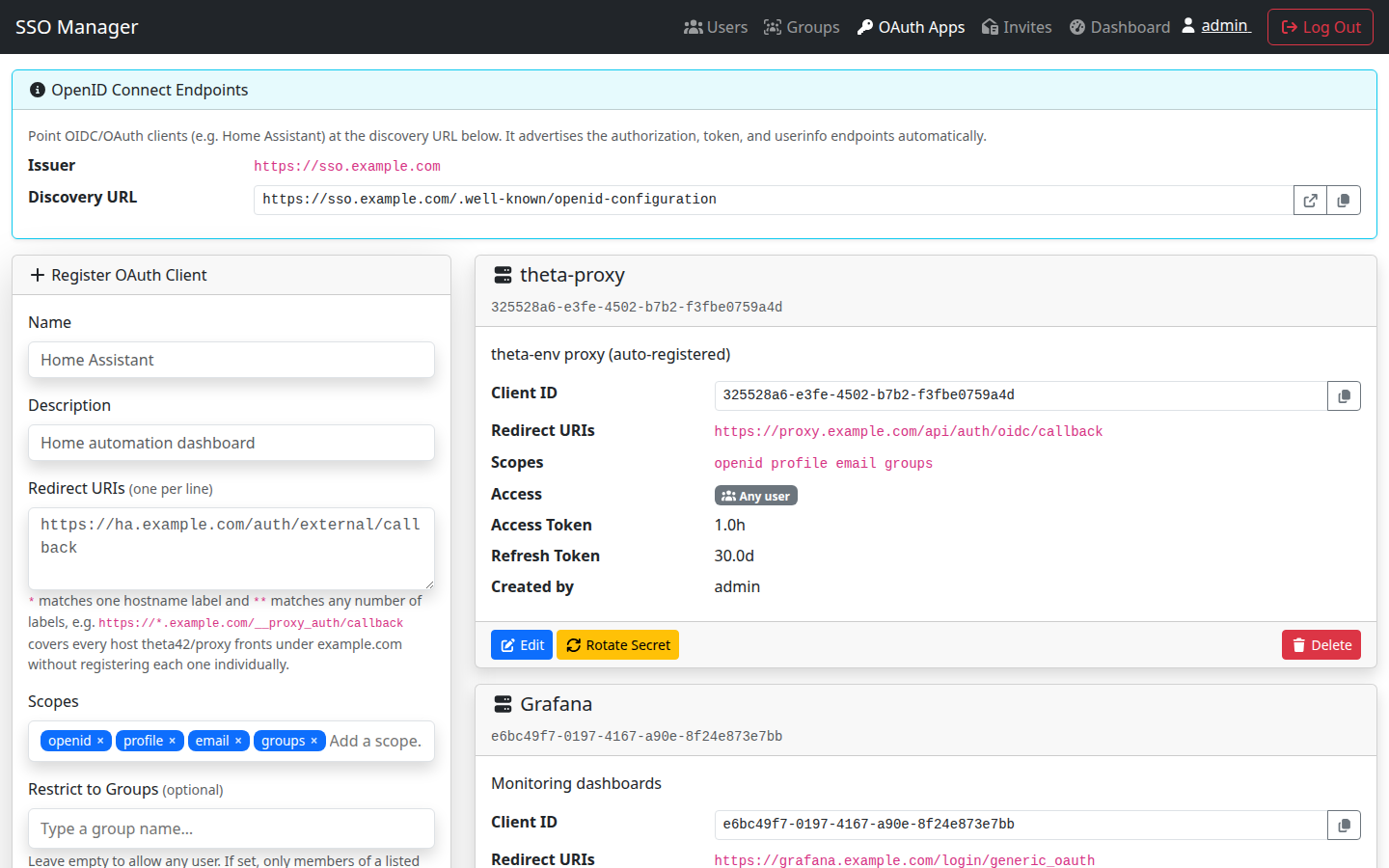Click the Name input with Home Assistant
The width and height of the screenshot is (1389, 868).
[x=231, y=360]
